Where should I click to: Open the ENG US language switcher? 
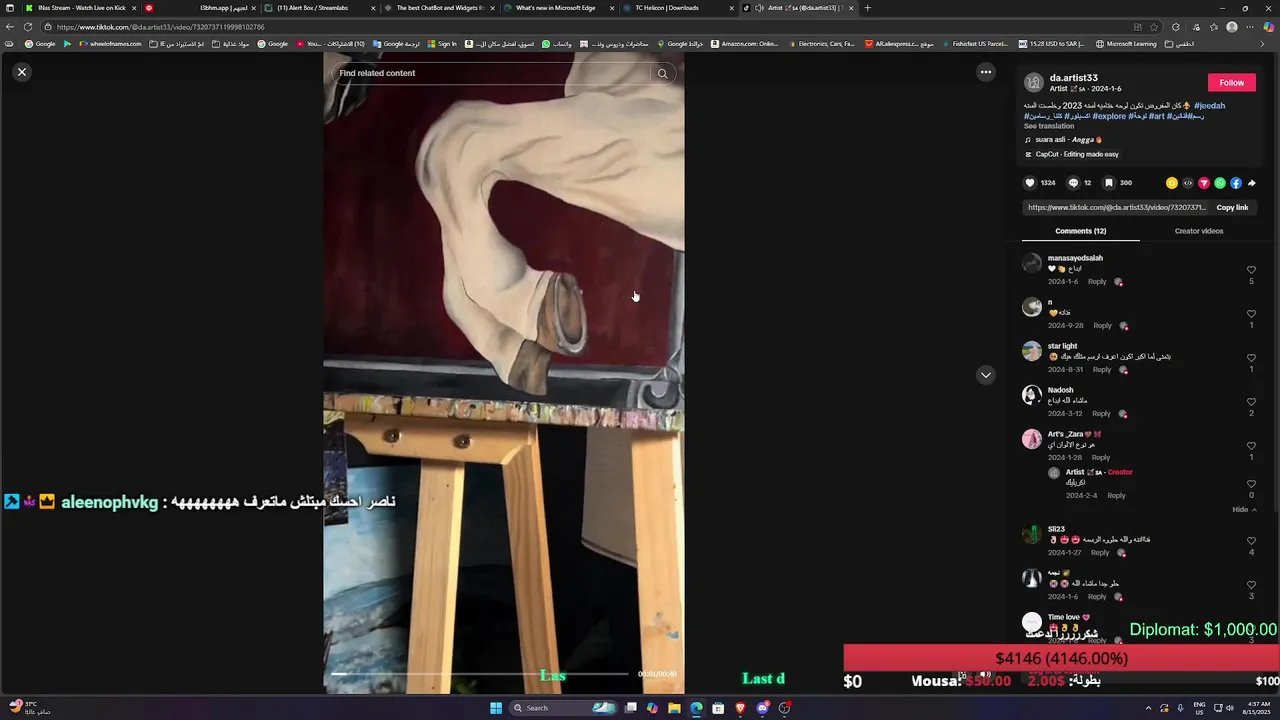1199,708
